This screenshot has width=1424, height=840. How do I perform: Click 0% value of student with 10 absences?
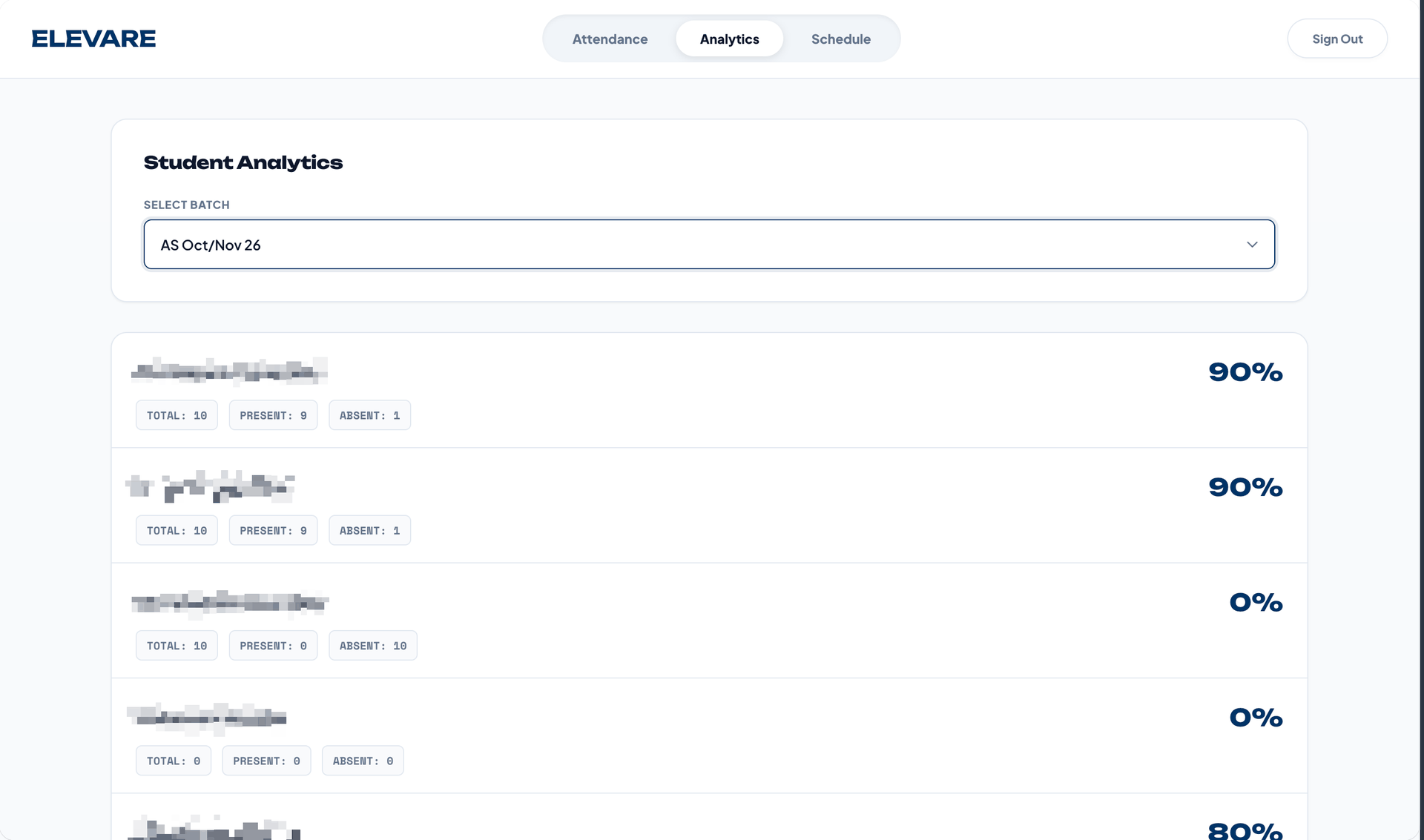point(1256,603)
